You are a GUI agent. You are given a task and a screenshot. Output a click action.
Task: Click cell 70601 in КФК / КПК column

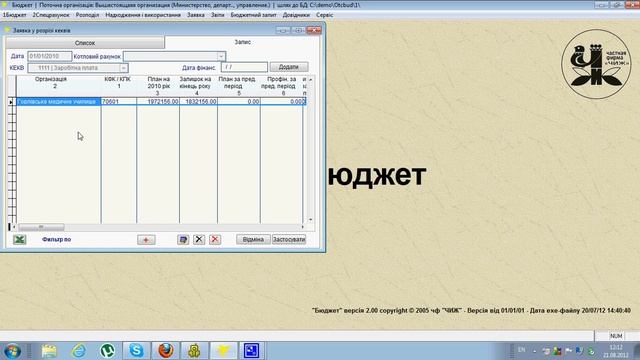pos(119,101)
